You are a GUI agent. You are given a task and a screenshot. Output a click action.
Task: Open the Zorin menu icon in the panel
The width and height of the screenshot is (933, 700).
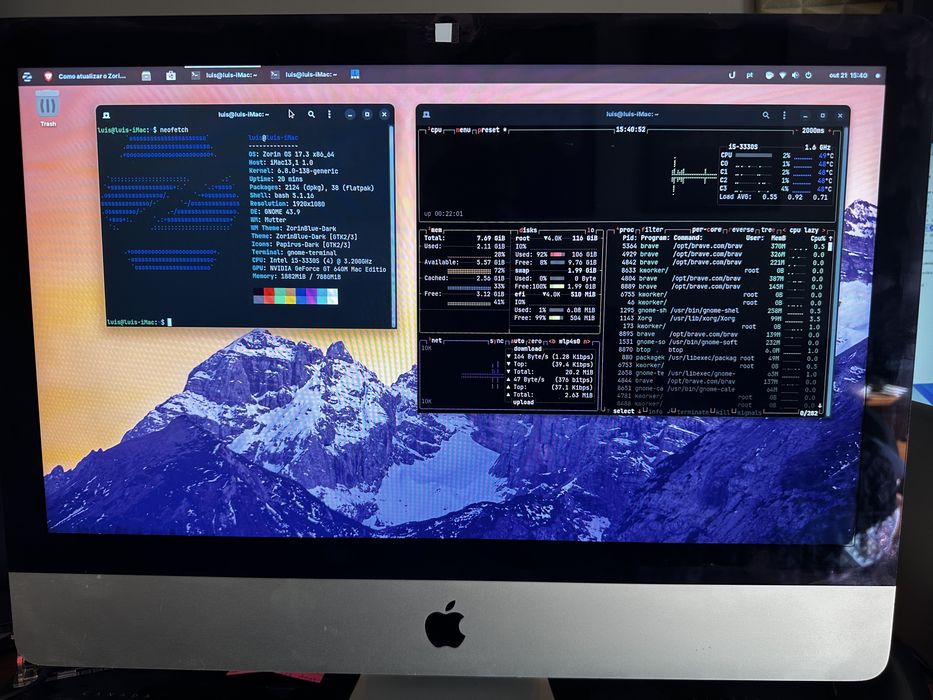[27, 76]
